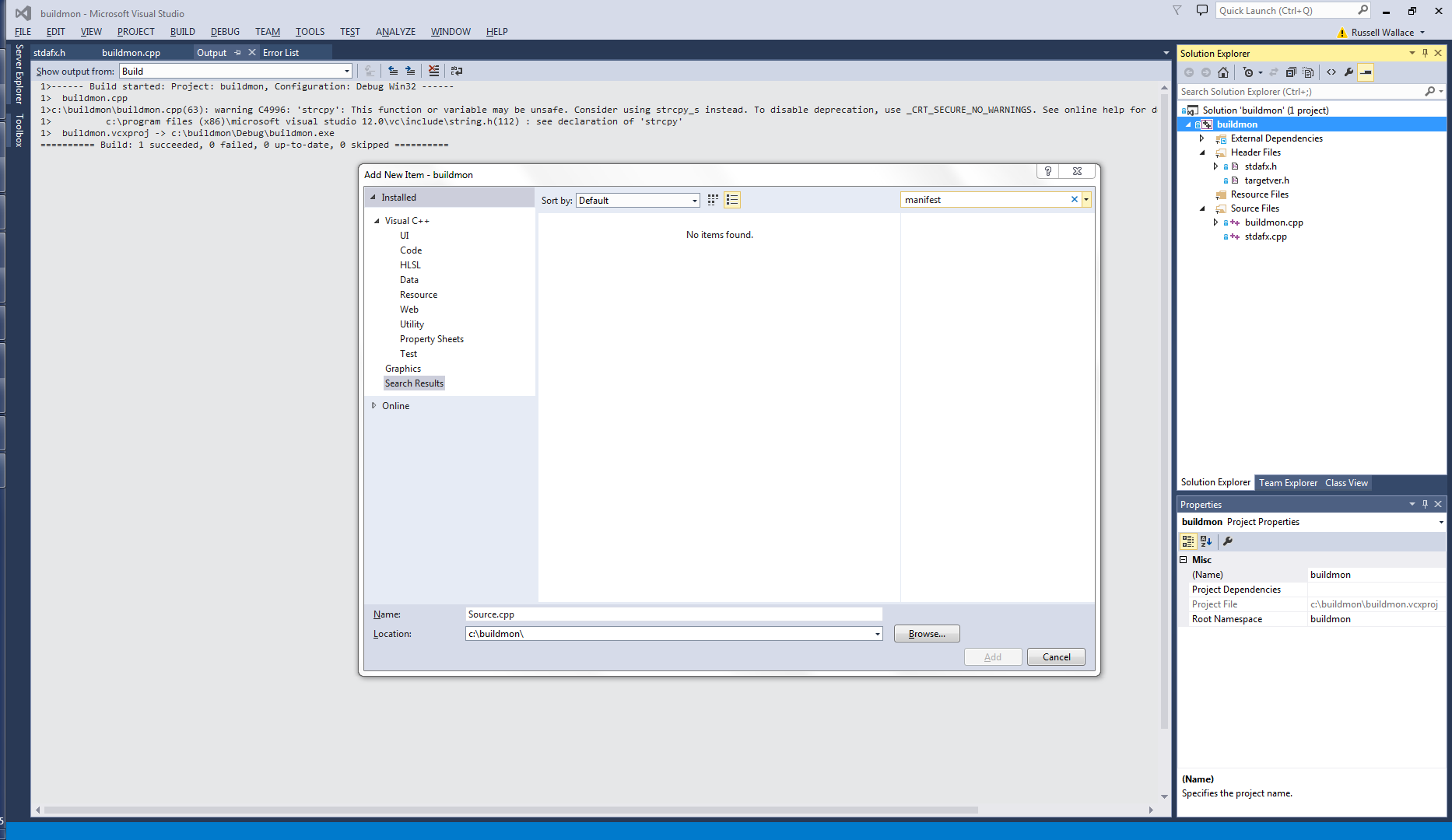
Task: Click the Name field containing Source.cpp
Action: (x=674, y=614)
